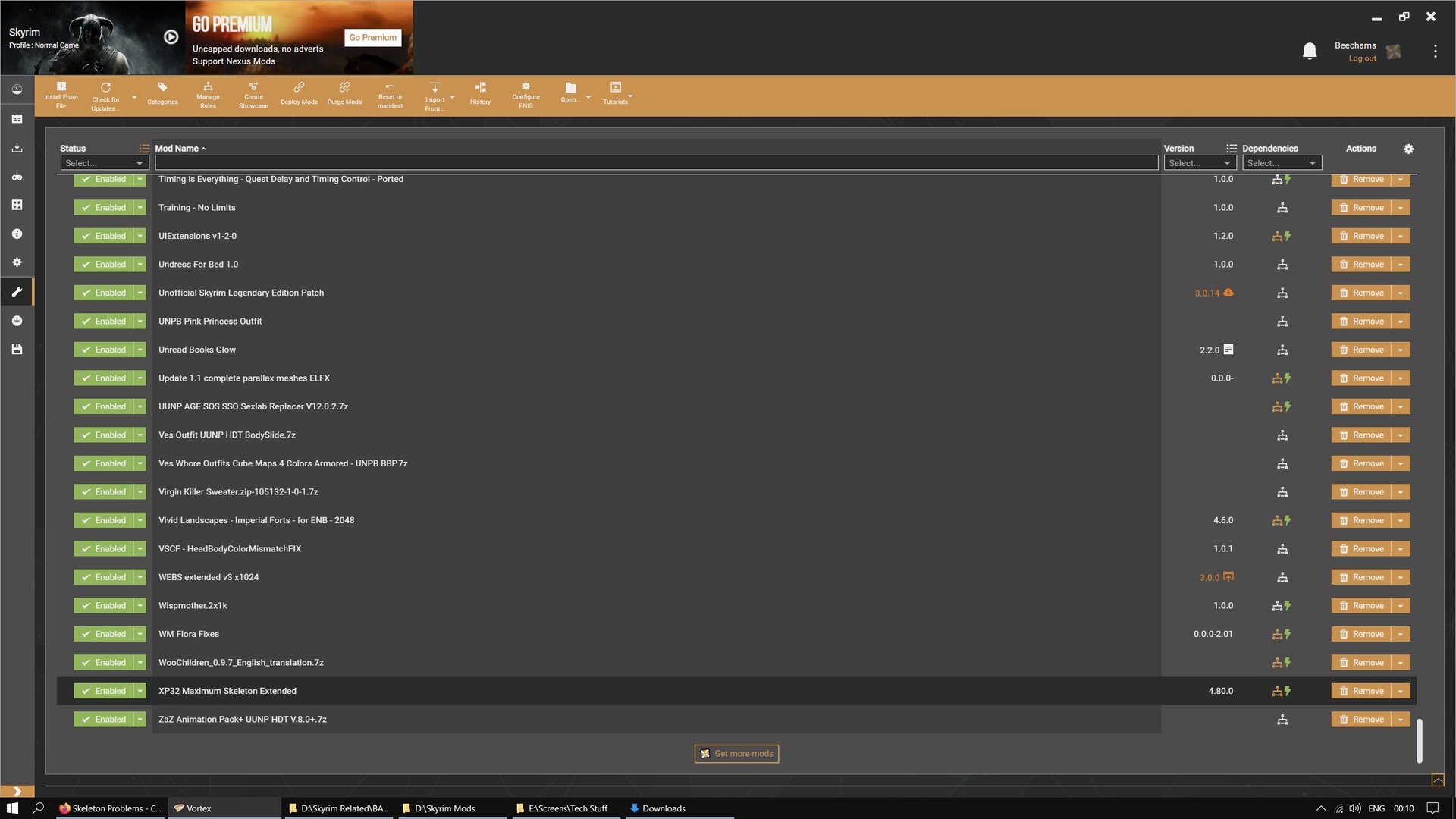The width and height of the screenshot is (1456, 819).
Task: Open the notifications bell
Action: tap(1310, 52)
